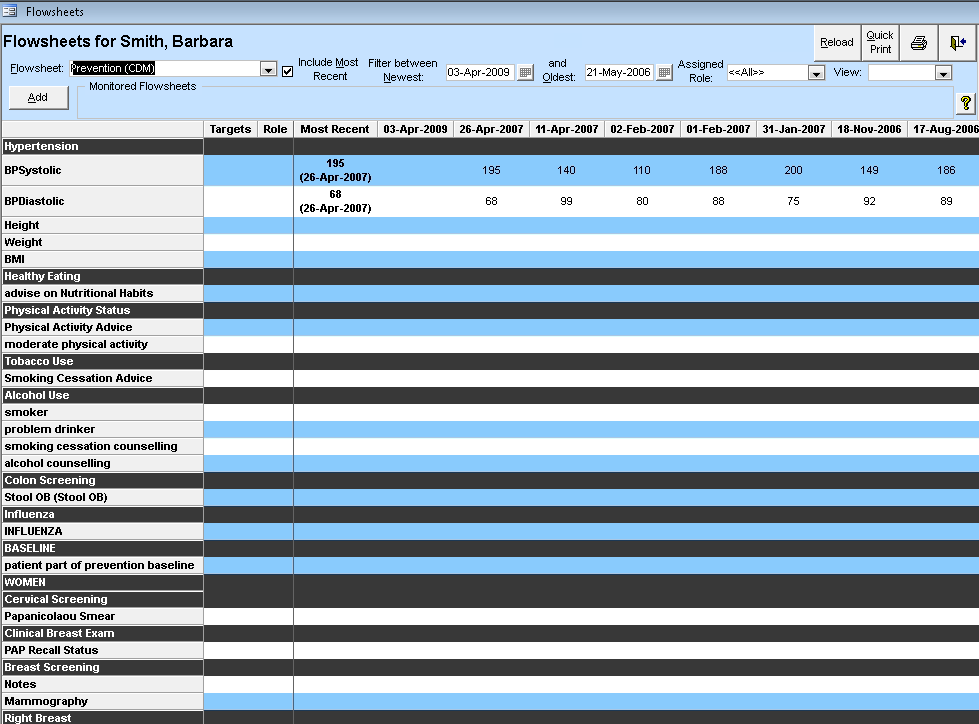Click systolic value 140 for 11-Apr-2007

click(566, 170)
